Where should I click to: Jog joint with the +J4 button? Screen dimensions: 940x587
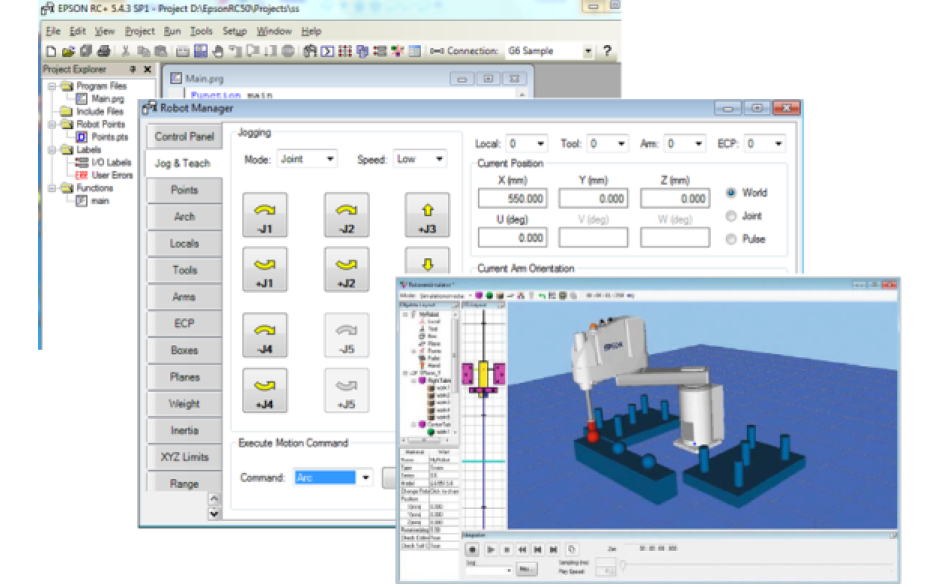coord(265,391)
